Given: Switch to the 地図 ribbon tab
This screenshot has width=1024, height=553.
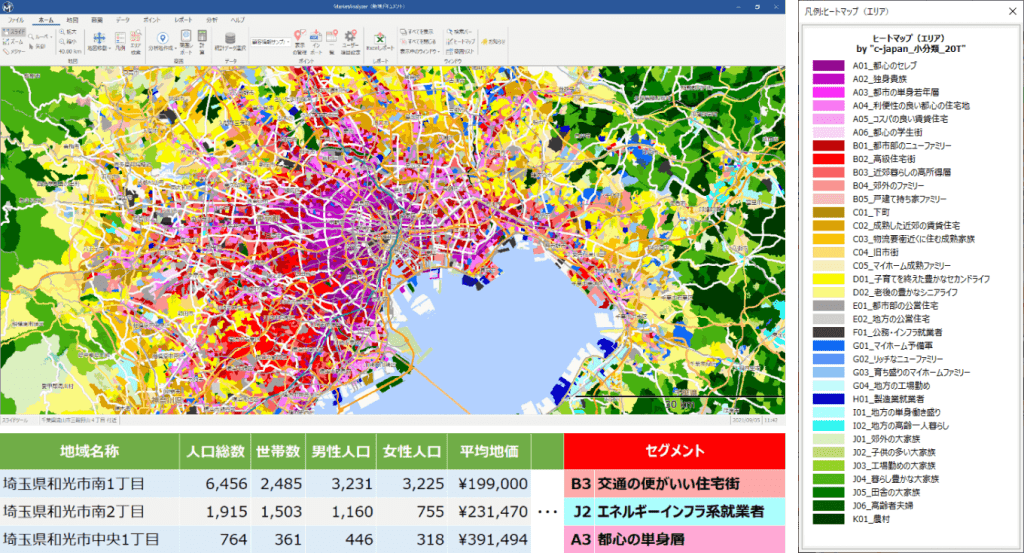Looking at the screenshot, I should [72, 20].
